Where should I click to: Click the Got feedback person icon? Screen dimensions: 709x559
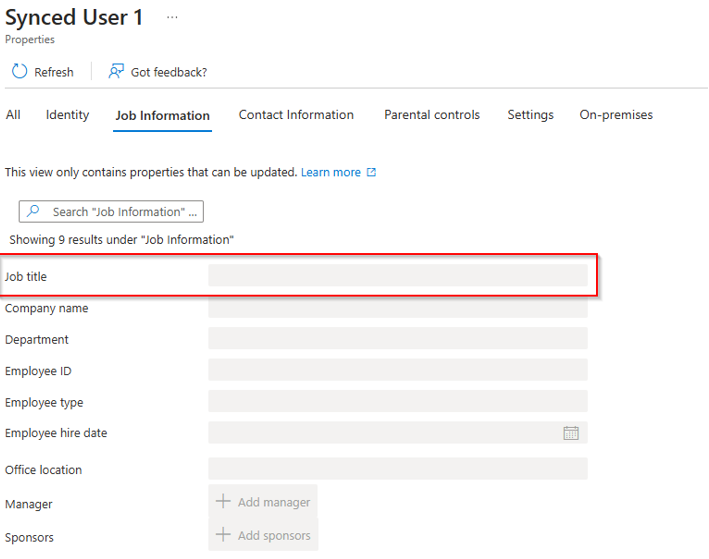click(116, 72)
